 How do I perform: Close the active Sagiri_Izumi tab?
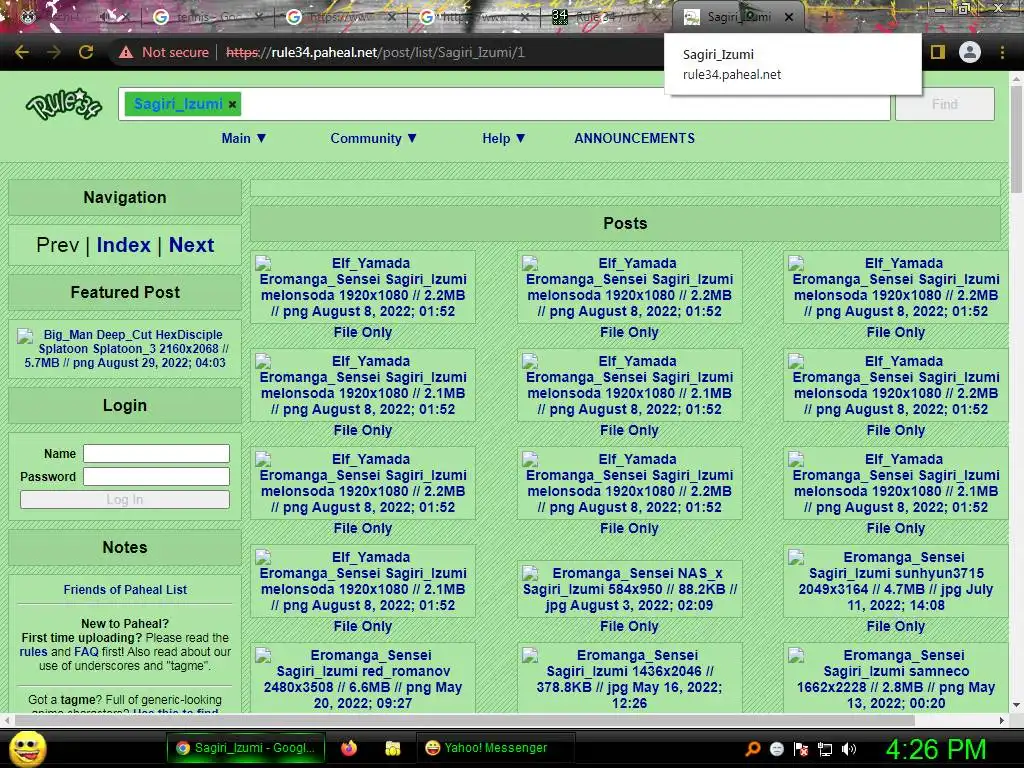tap(789, 17)
